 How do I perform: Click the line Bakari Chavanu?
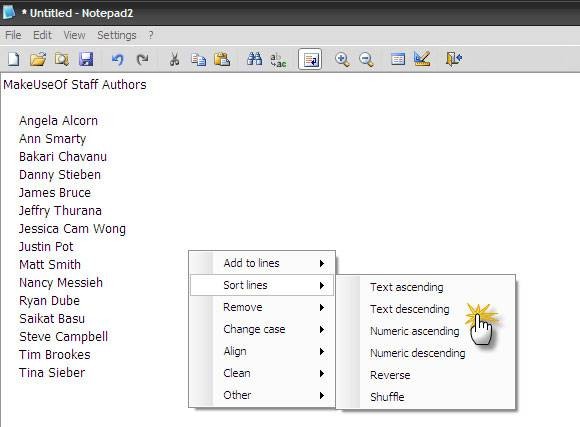[x=63, y=157]
